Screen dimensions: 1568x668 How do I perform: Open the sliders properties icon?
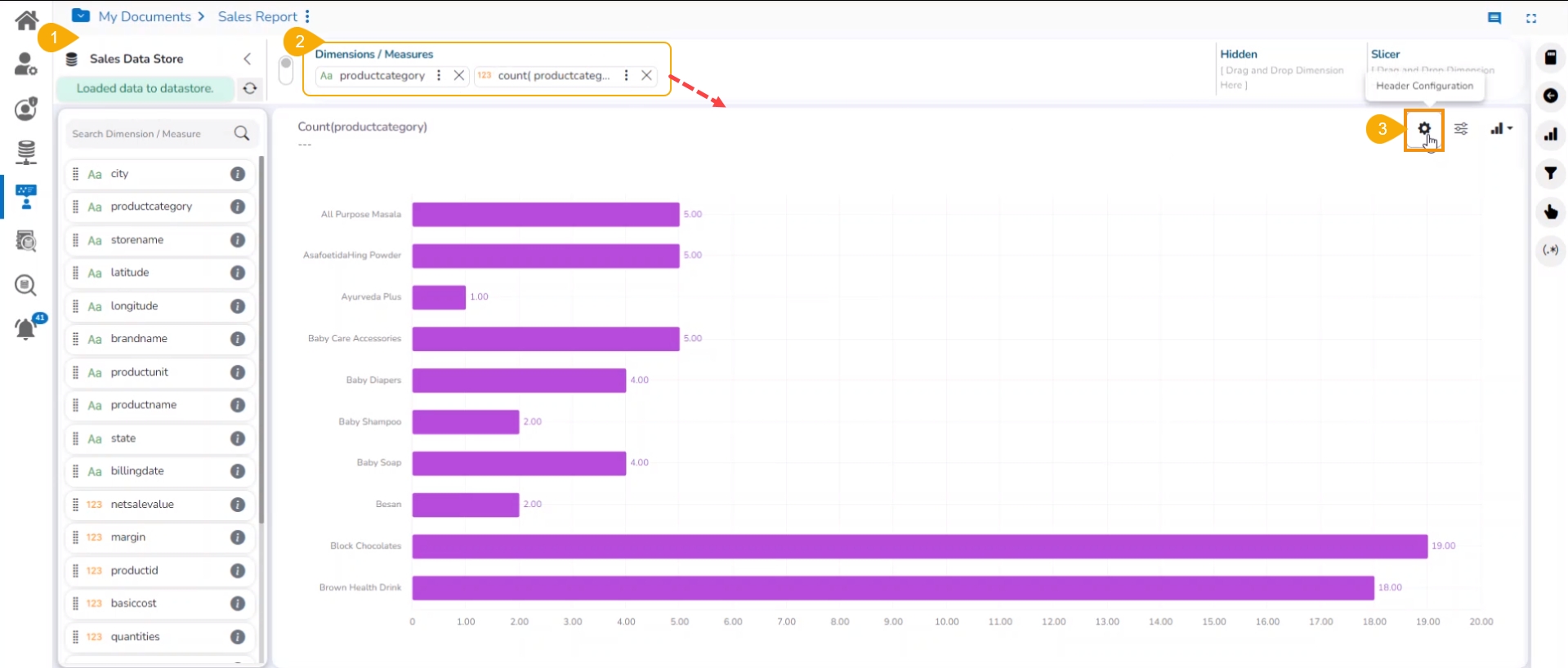(1461, 129)
